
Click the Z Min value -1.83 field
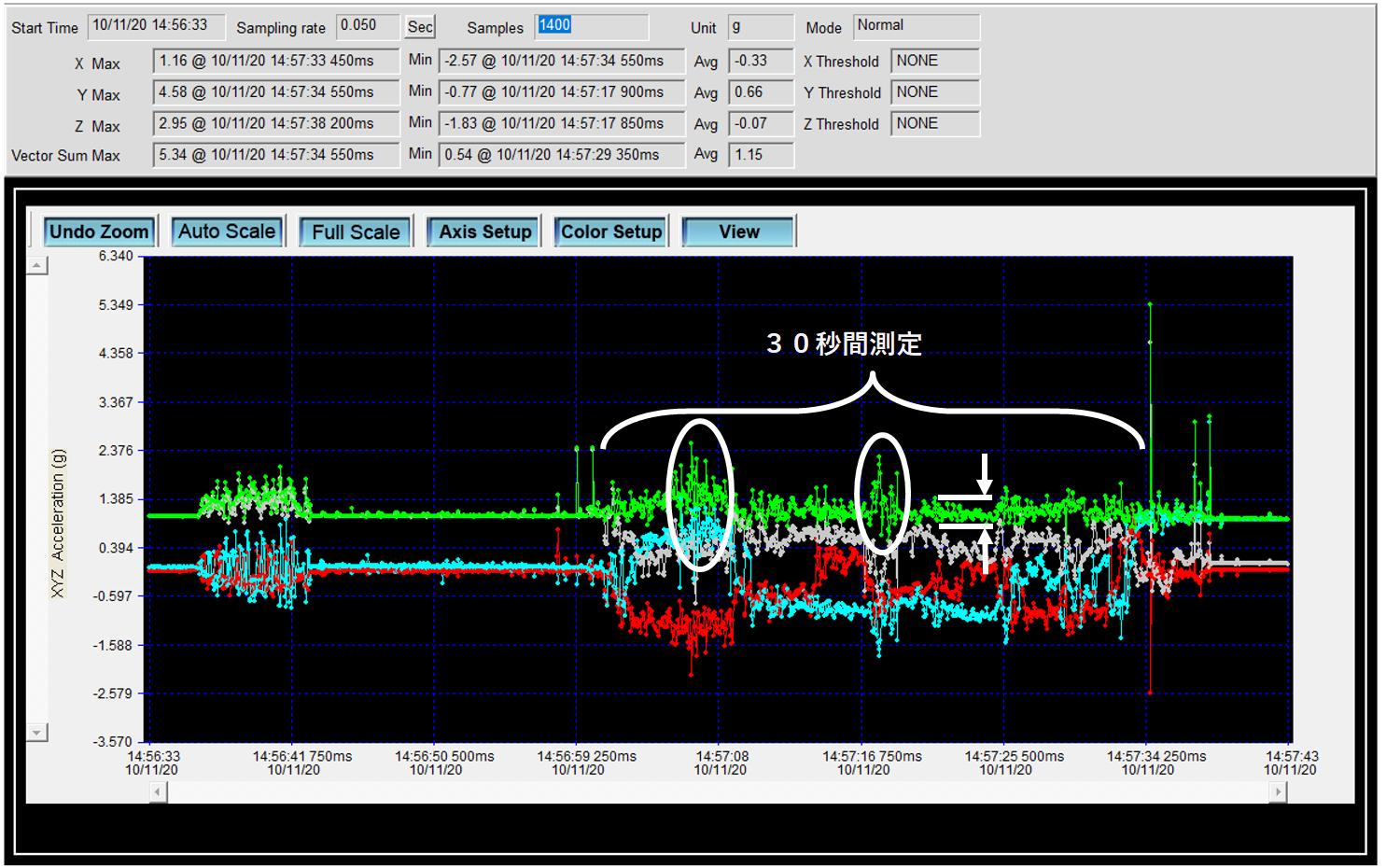click(x=562, y=124)
